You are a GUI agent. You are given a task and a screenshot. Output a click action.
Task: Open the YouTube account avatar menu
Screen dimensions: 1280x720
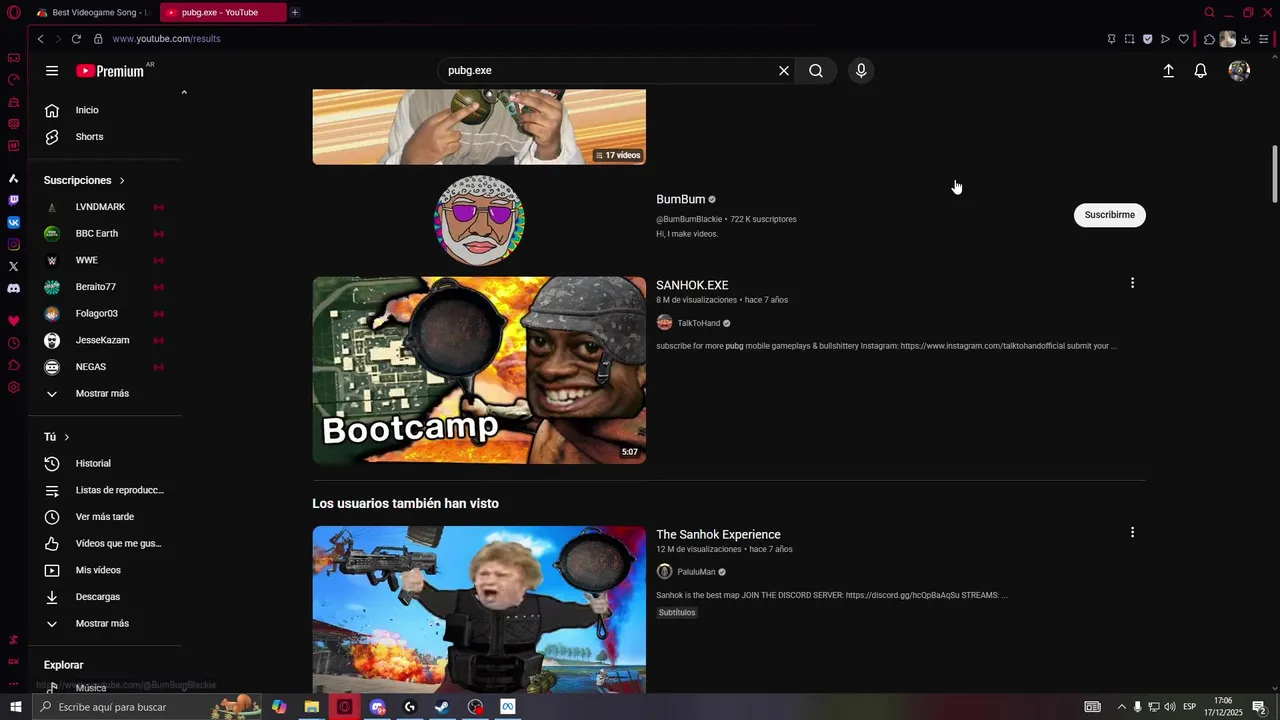[1239, 71]
